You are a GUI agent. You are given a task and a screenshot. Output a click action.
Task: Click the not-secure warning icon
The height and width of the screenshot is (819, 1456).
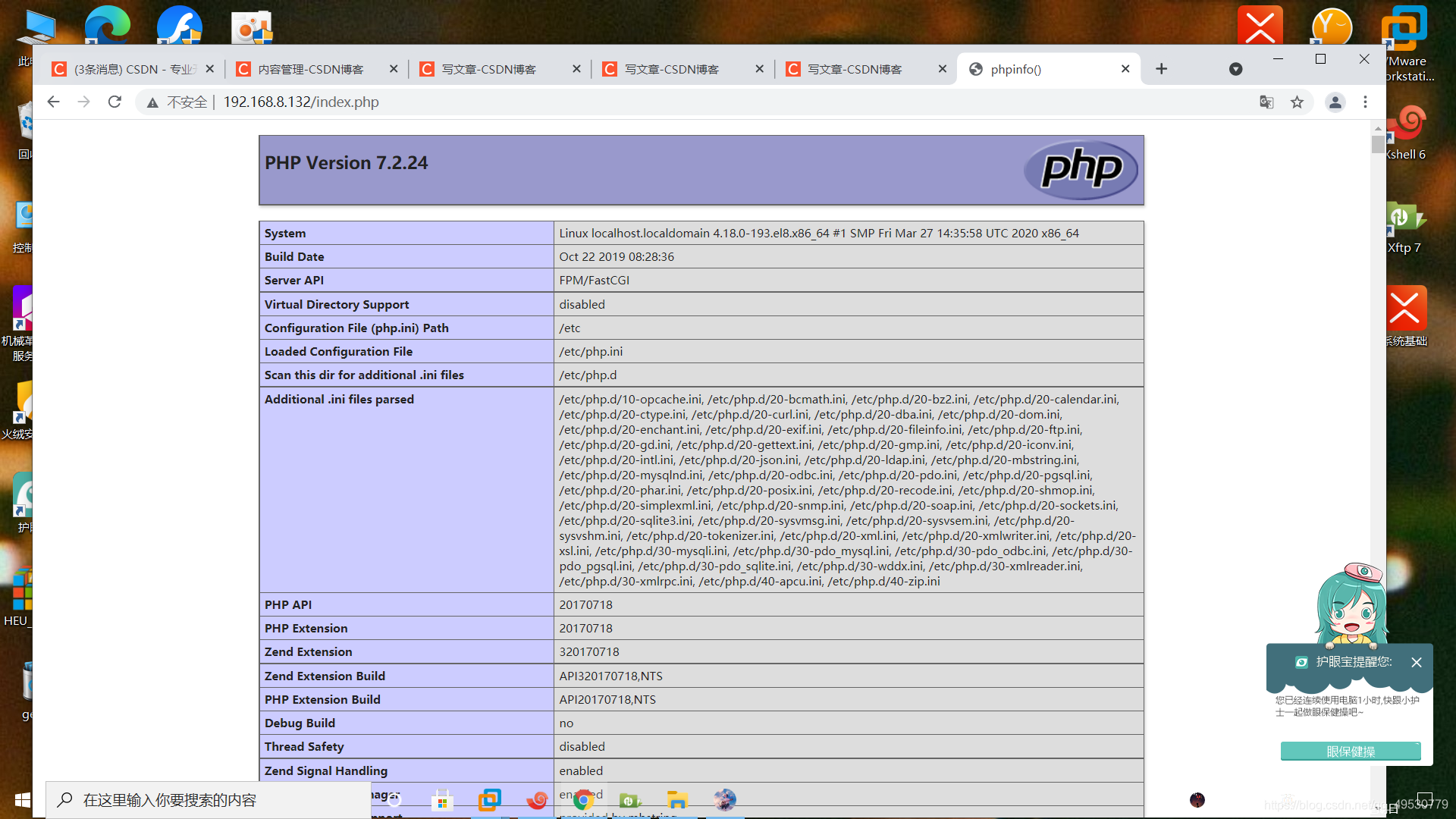click(x=152, y=102)
